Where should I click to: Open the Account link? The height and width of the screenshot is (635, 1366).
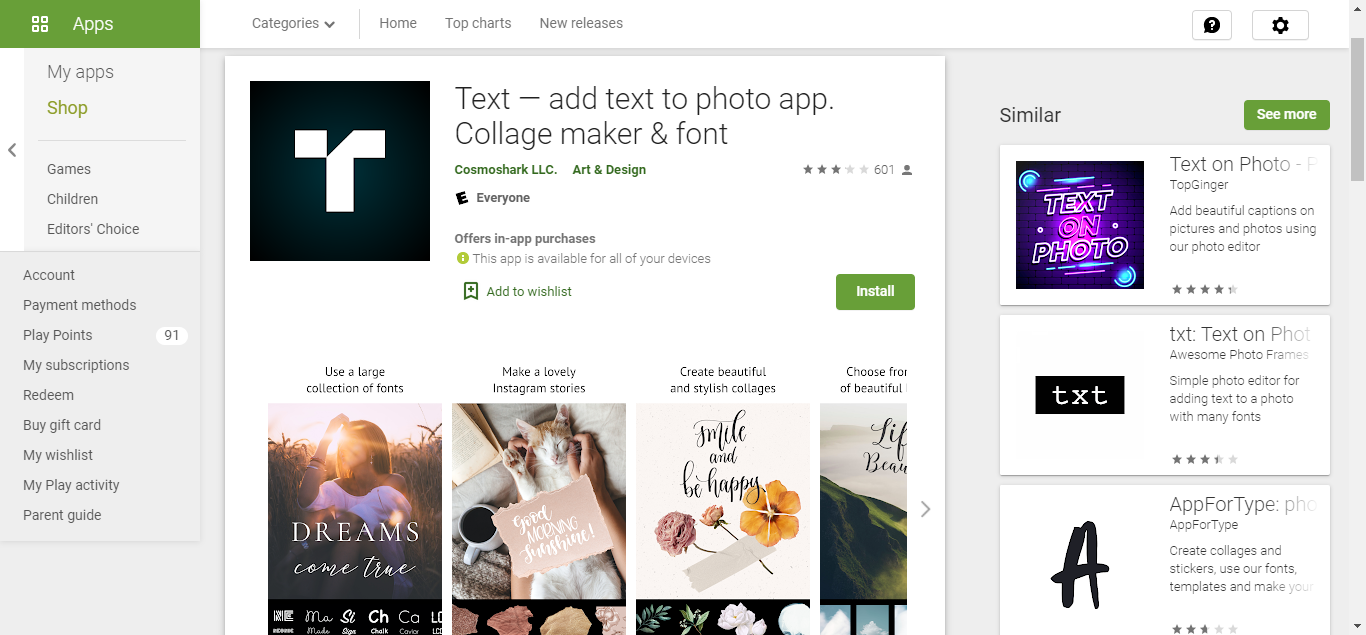49,275
